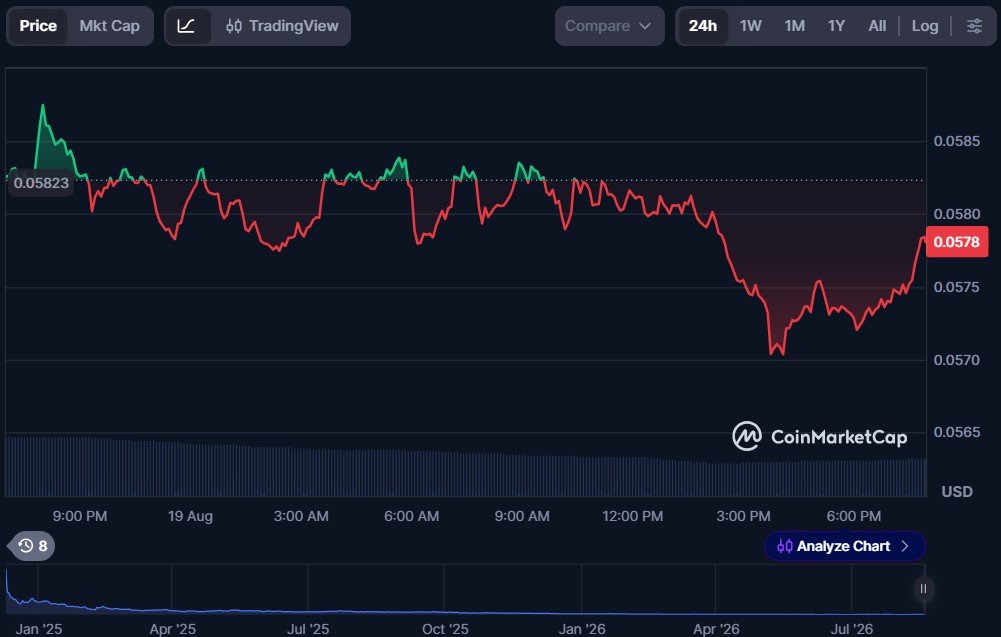This screenshot has width=1001, height=637.
Task: Toggle the Log scale option
Action: (924, 26)
